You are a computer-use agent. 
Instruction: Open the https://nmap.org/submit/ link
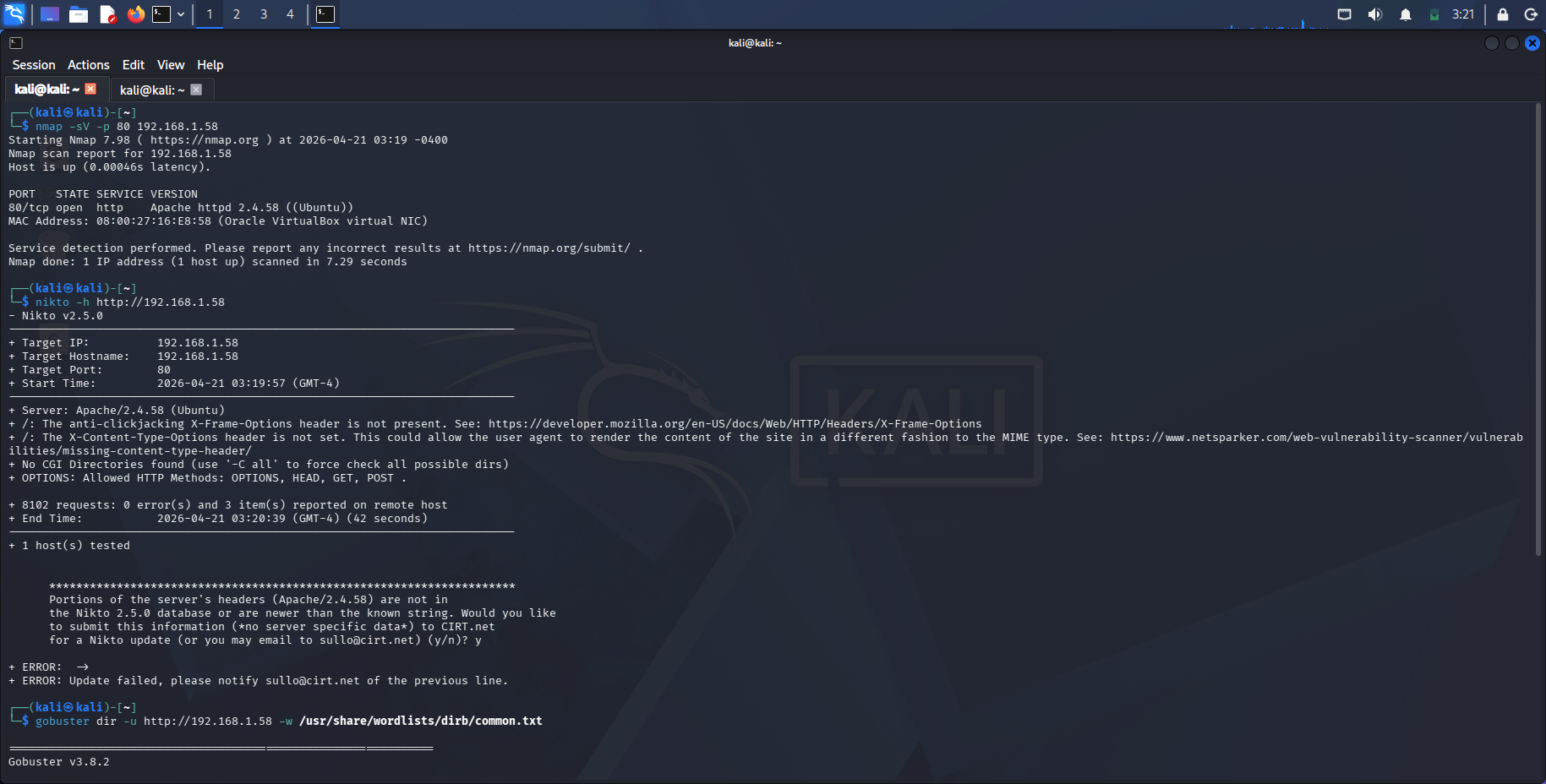(x=549, y=248)
